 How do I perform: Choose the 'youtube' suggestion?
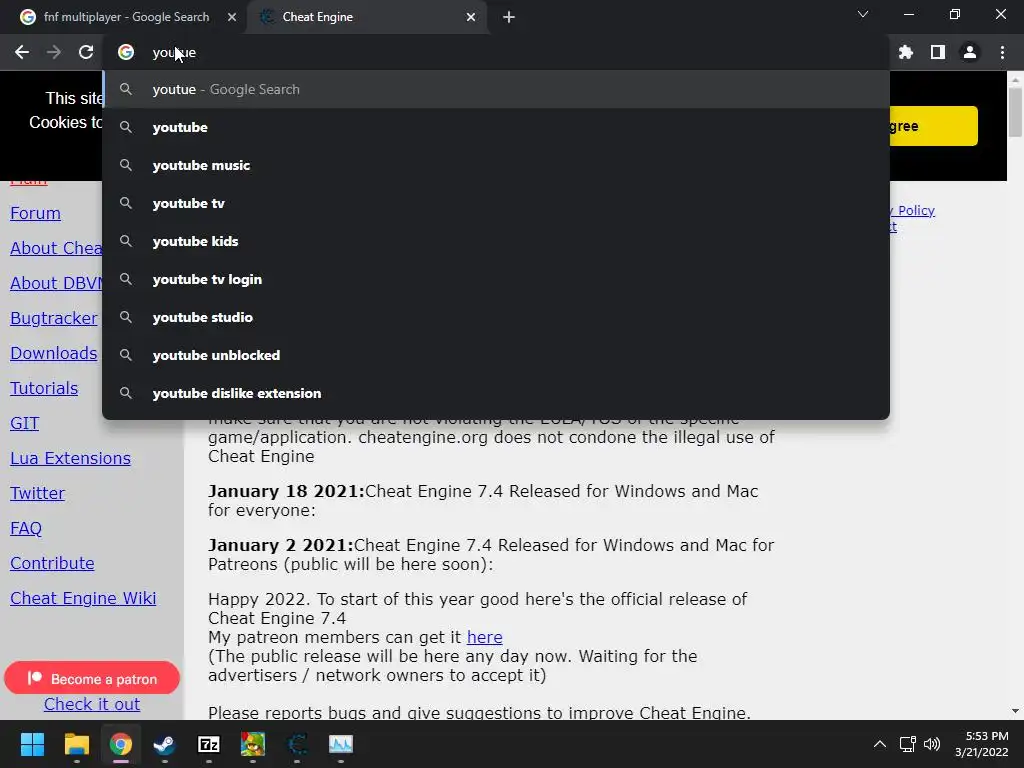496,127
